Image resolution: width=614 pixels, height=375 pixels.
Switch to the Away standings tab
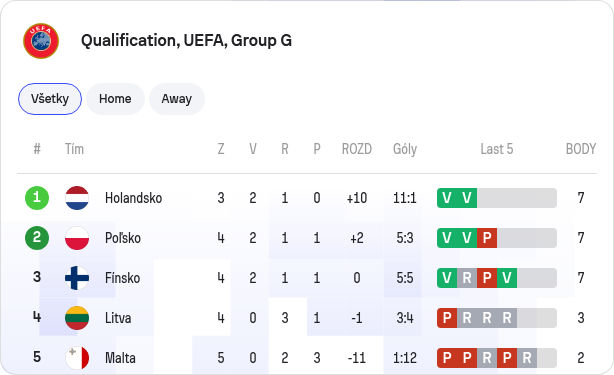point(177,99)
